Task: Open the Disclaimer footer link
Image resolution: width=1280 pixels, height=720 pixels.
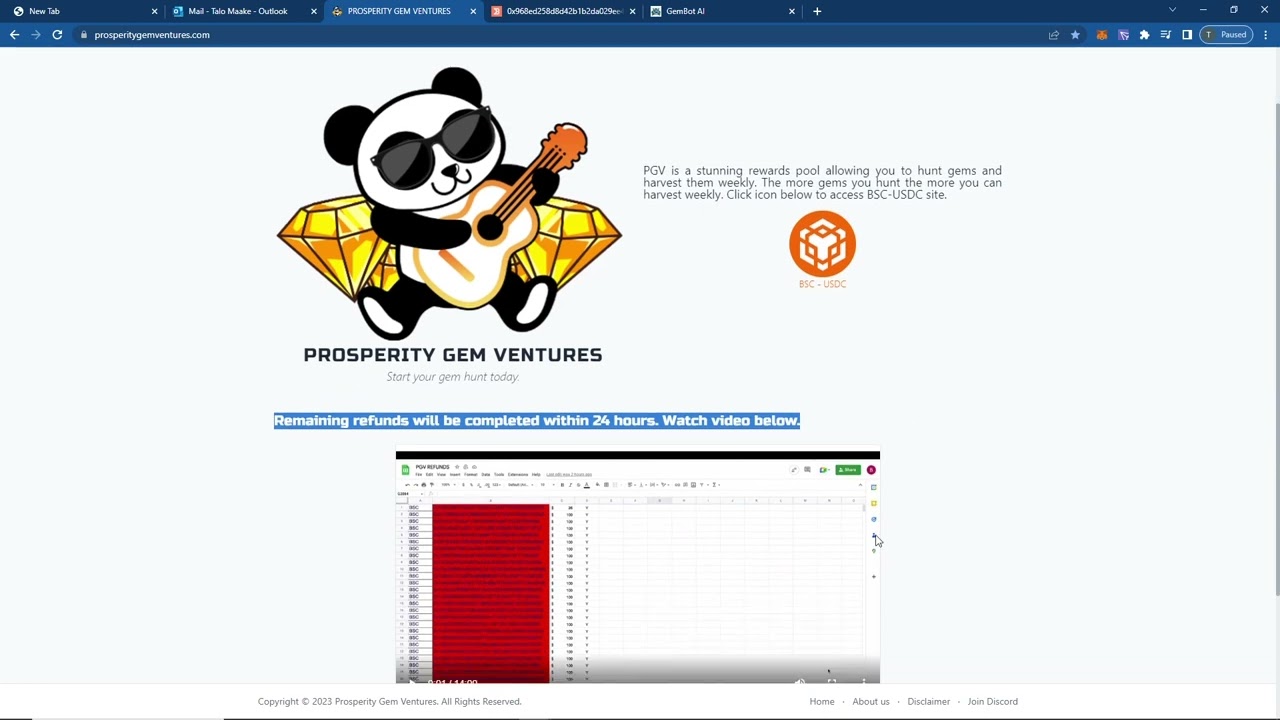Action: [x=929, y=702]
